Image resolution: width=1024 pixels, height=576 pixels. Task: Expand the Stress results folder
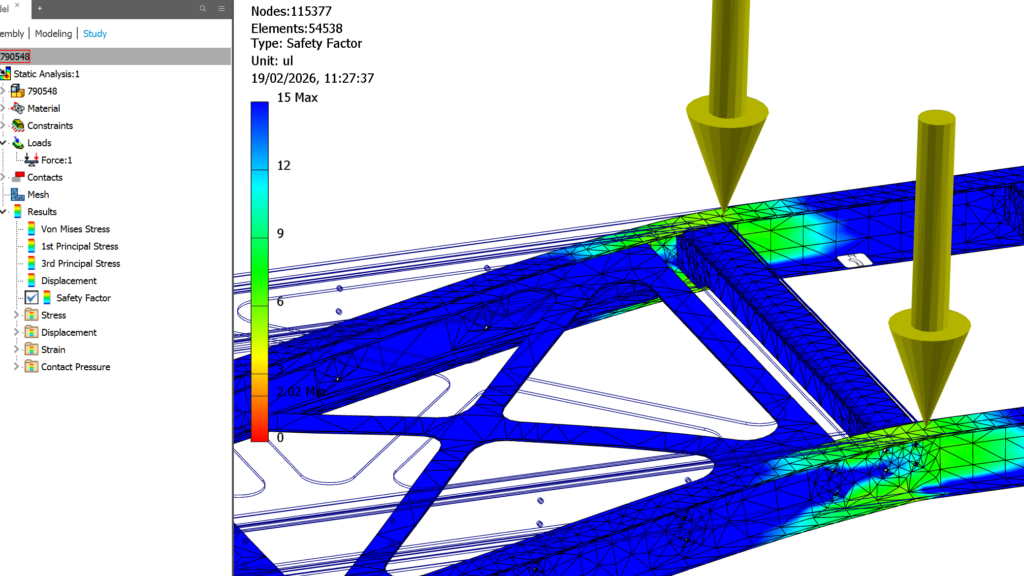pyautogui.click(x=16, y=315)
